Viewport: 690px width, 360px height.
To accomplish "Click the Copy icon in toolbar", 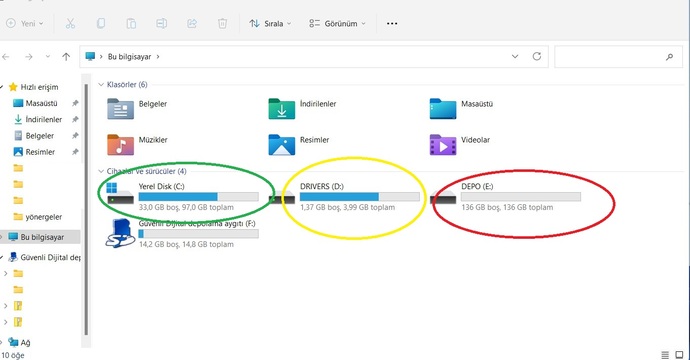I will click(100, 24).
